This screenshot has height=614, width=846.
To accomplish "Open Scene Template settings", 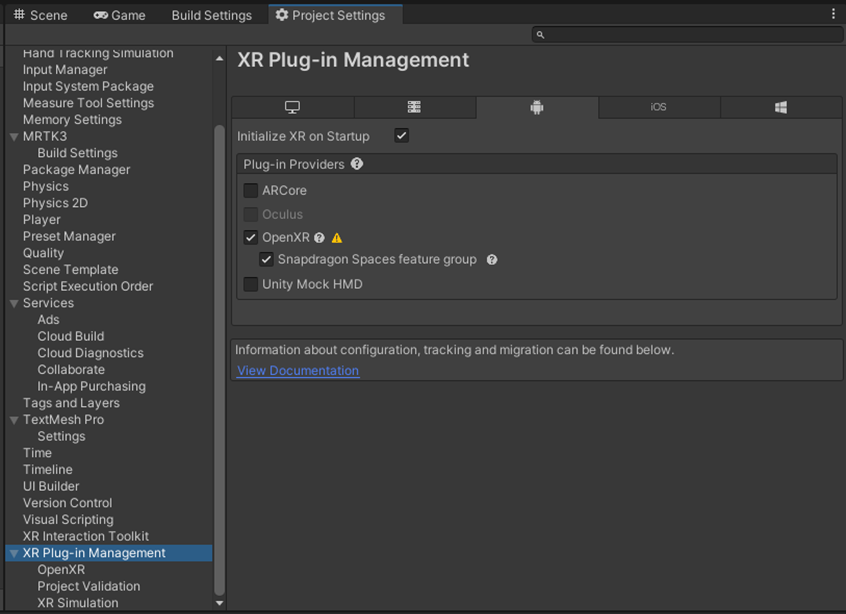I will [x=70, y=270].
